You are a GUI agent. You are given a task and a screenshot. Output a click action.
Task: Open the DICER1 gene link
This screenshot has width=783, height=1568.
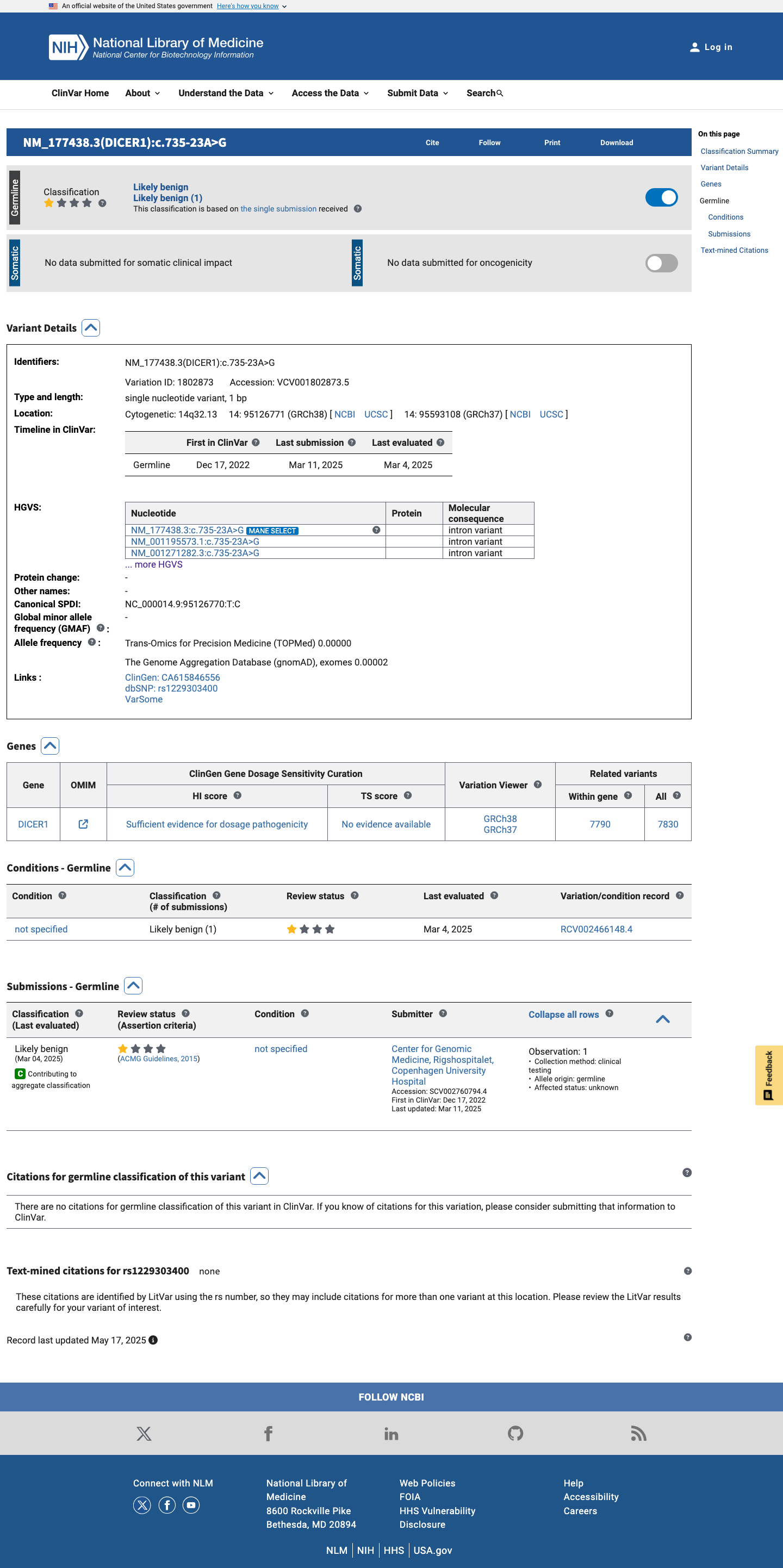(33, 824)
